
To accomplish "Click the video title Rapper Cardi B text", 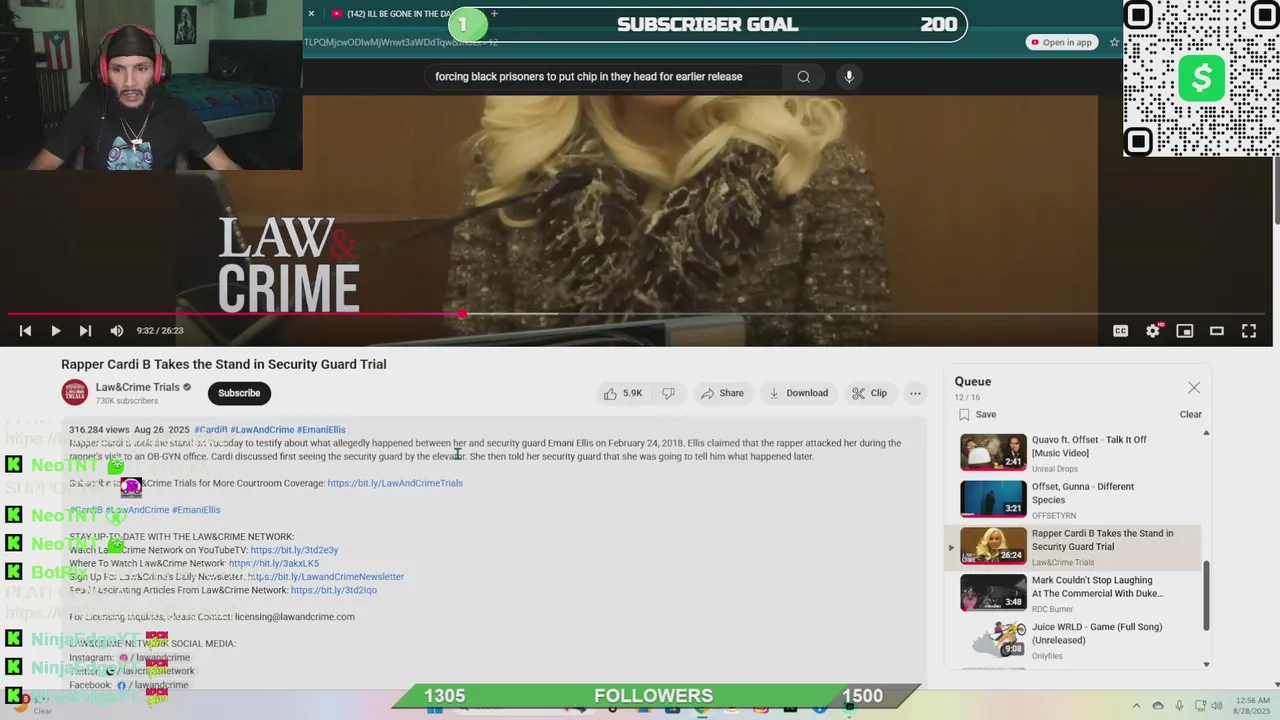I will tap(224, 365).
